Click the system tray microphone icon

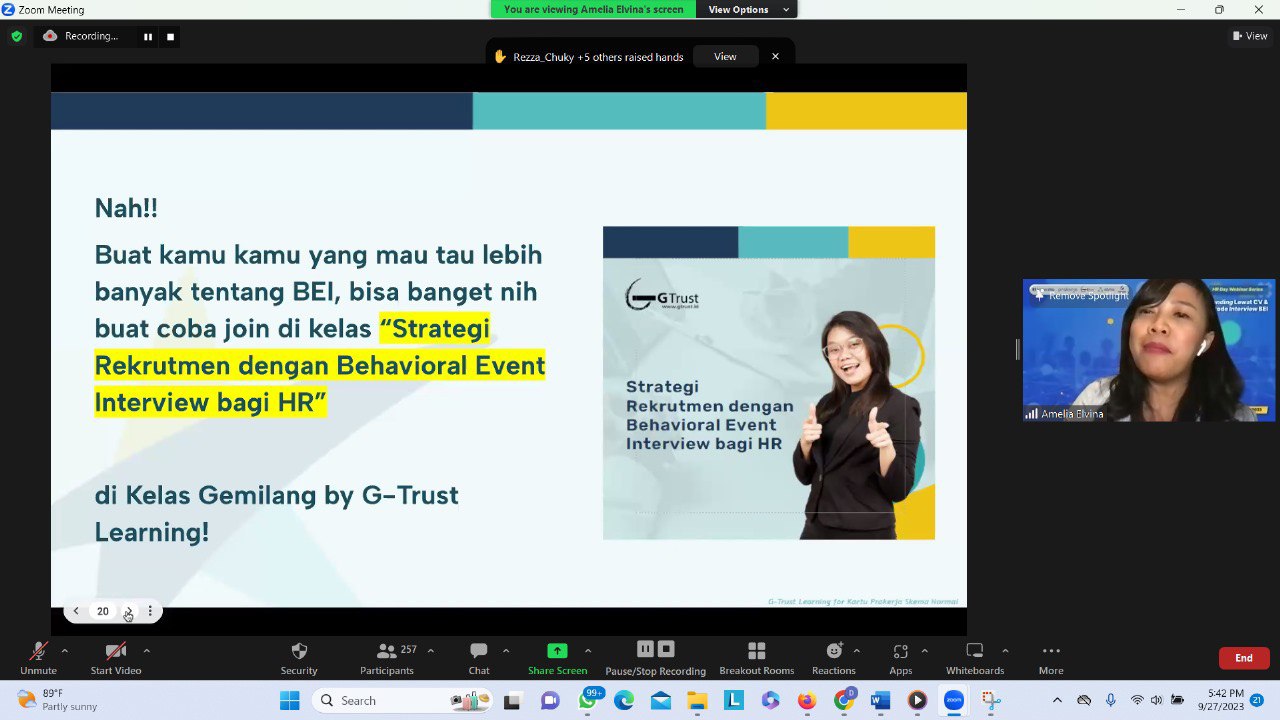[1111, 700]
